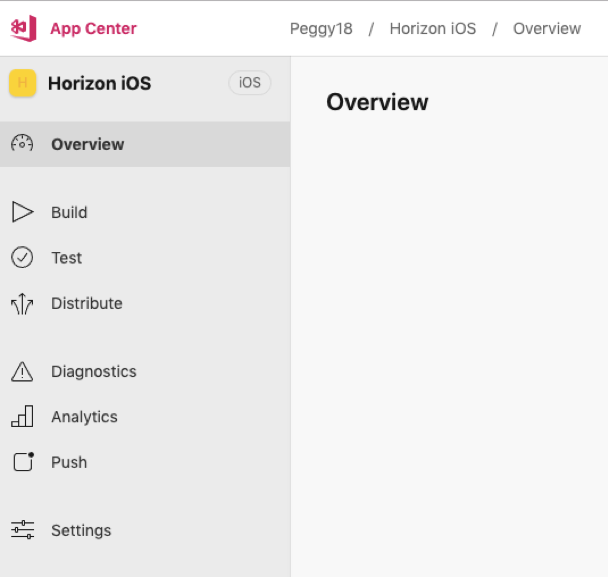
Task: Open Analytics in the sidebar
Action: (145, 416)
